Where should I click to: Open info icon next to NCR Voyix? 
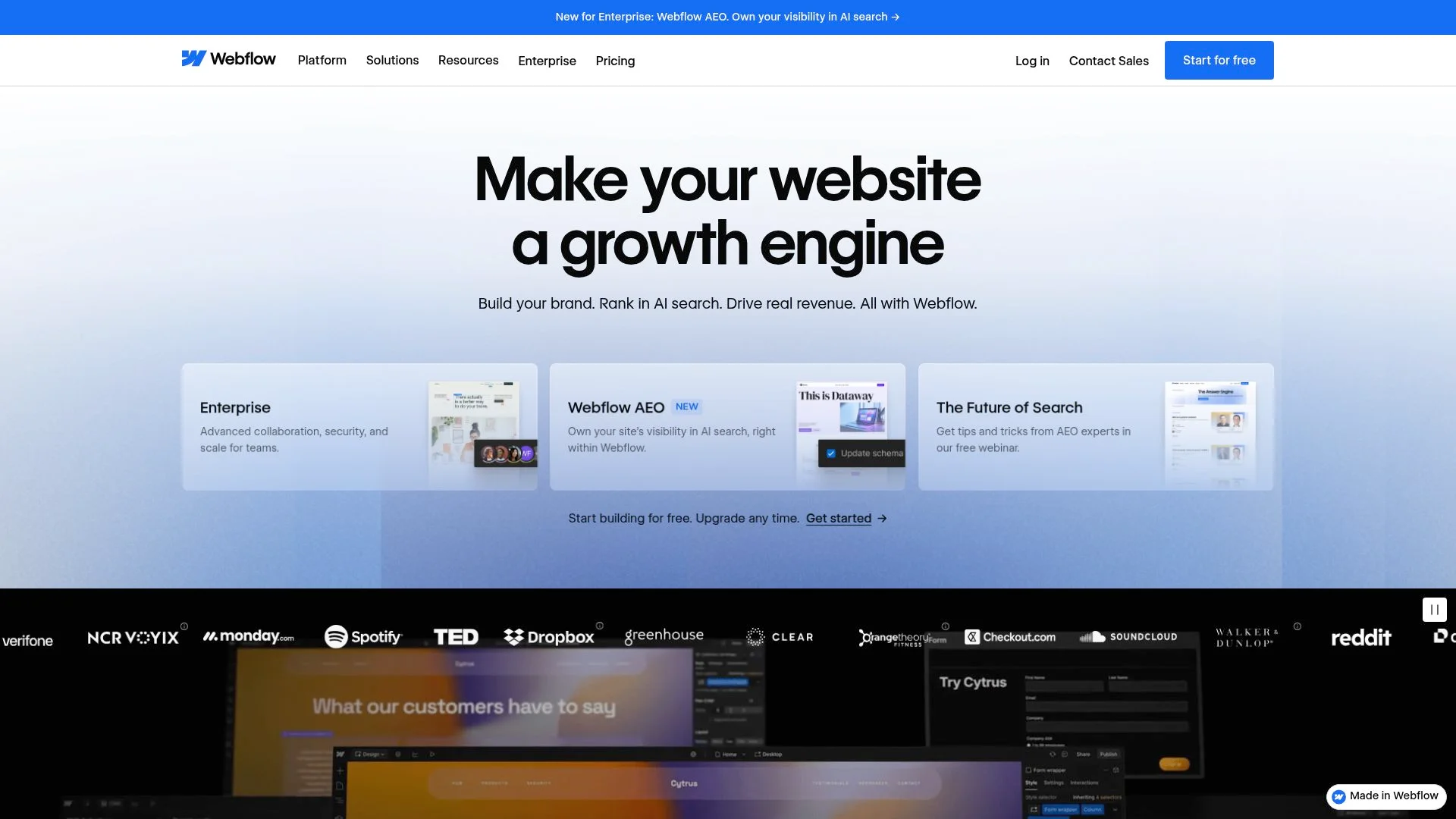click(184, 626)
